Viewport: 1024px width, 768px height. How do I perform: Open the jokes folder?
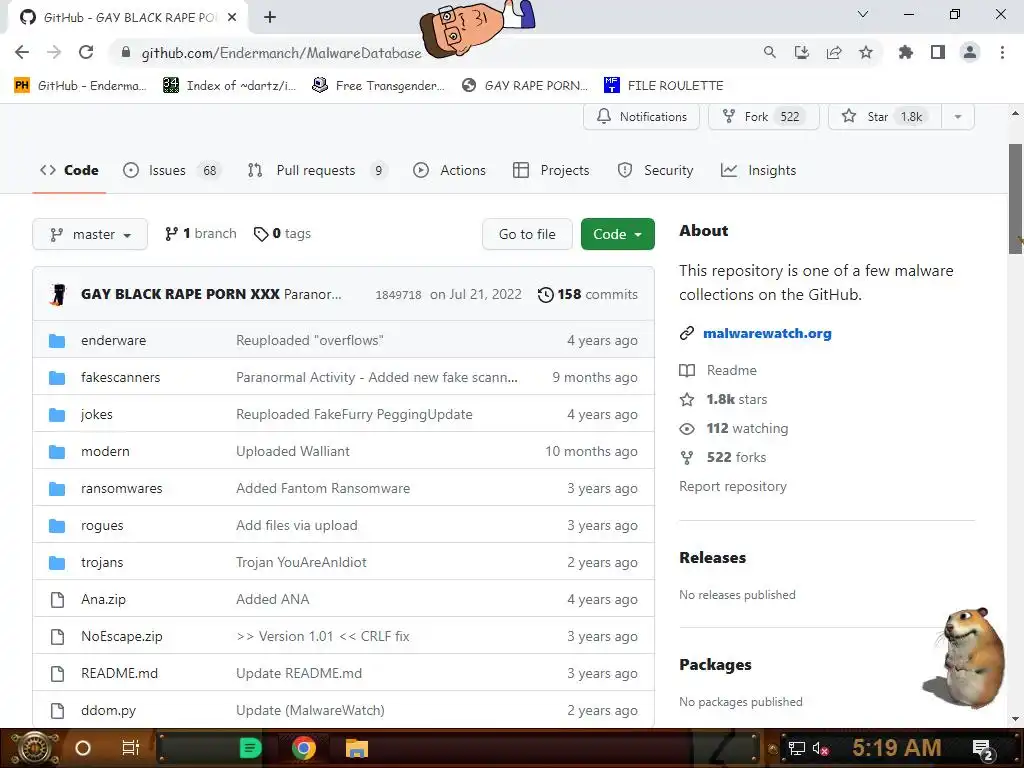coord(97,415)
